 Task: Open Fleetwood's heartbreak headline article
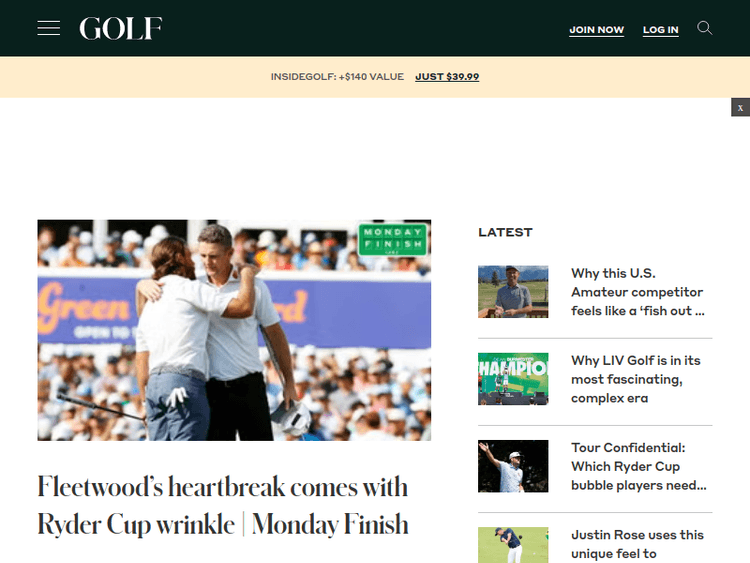tap(223, 505)
